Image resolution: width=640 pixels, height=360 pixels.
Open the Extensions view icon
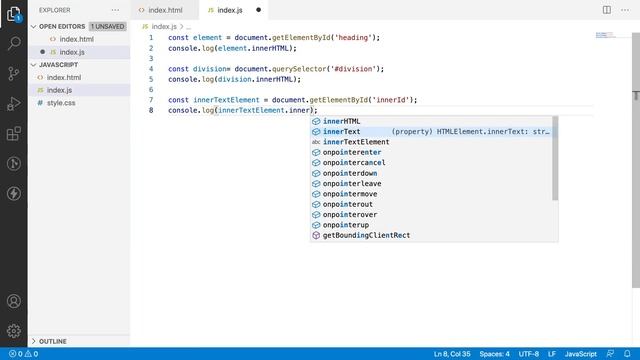coord(14,133)
